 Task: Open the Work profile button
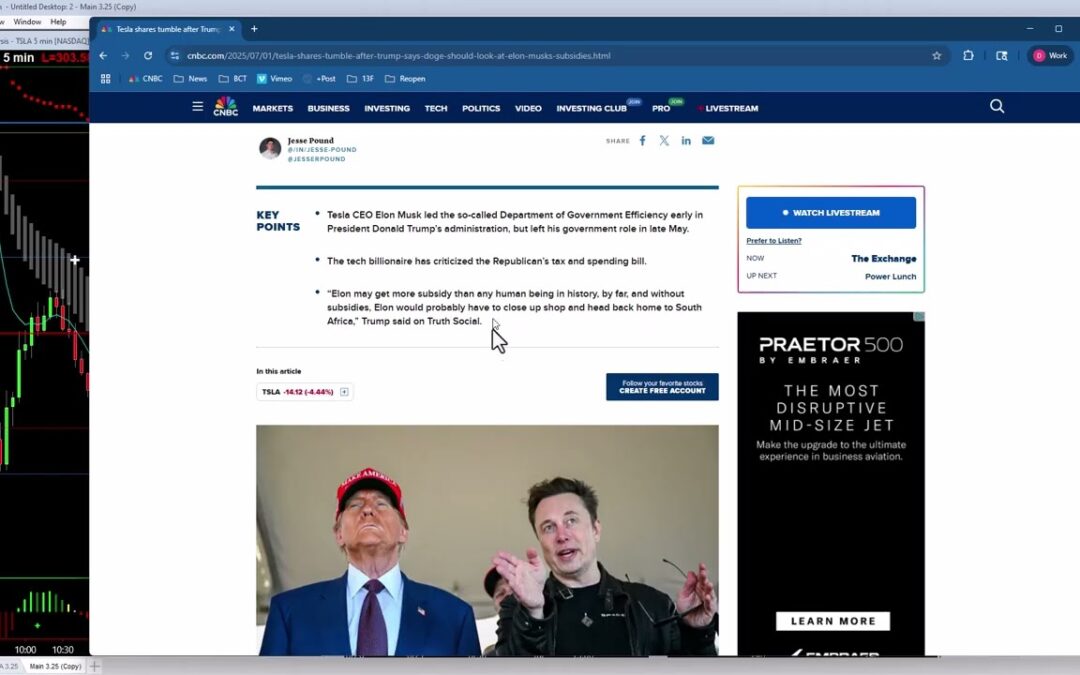[1050, 56]
